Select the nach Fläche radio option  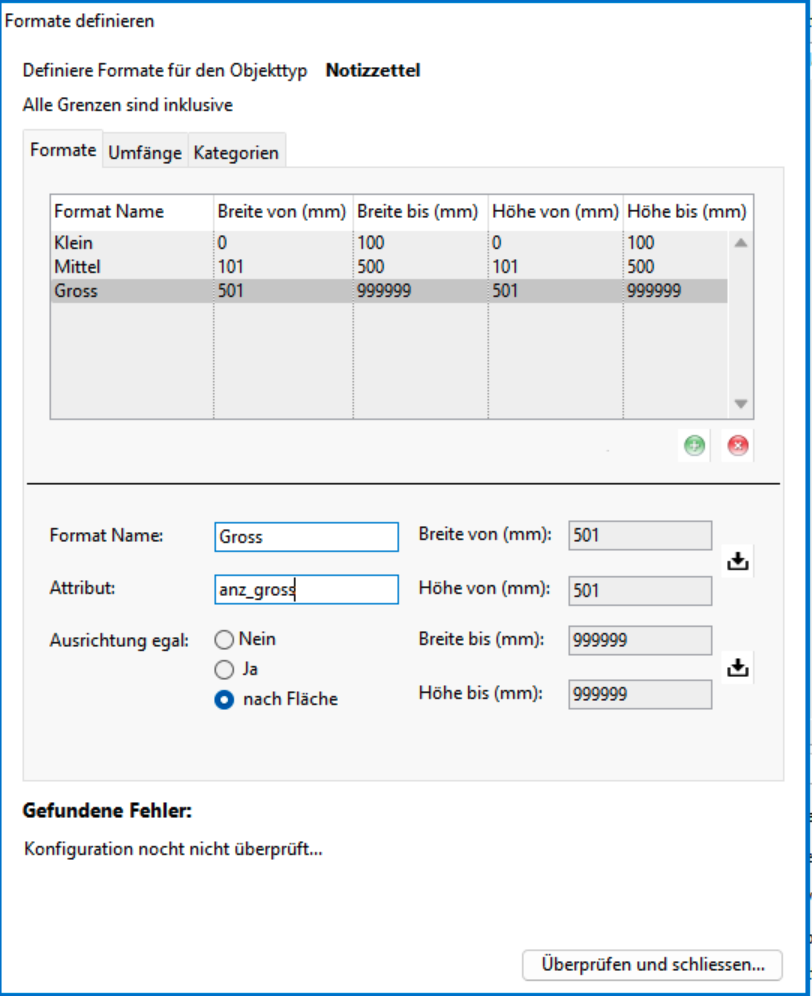pos(224,700)
